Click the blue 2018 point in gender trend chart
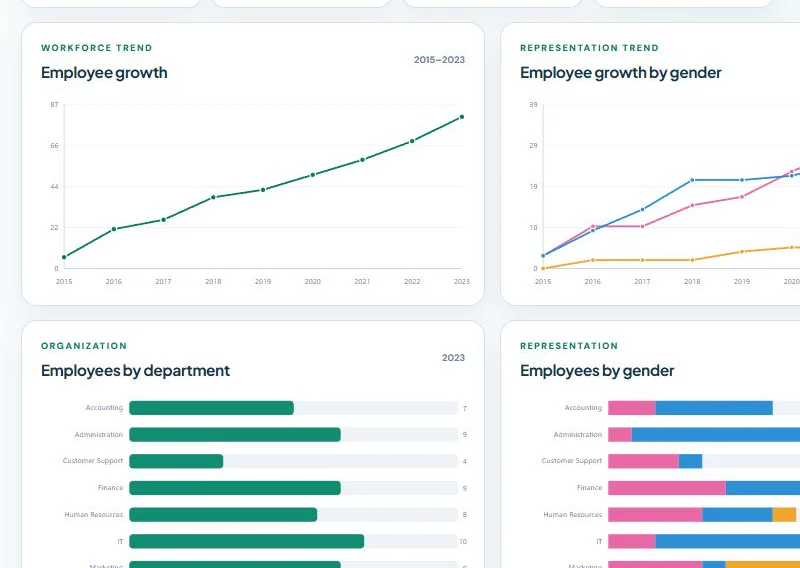Screen dimensions: 800x568 tap(692, 180)
